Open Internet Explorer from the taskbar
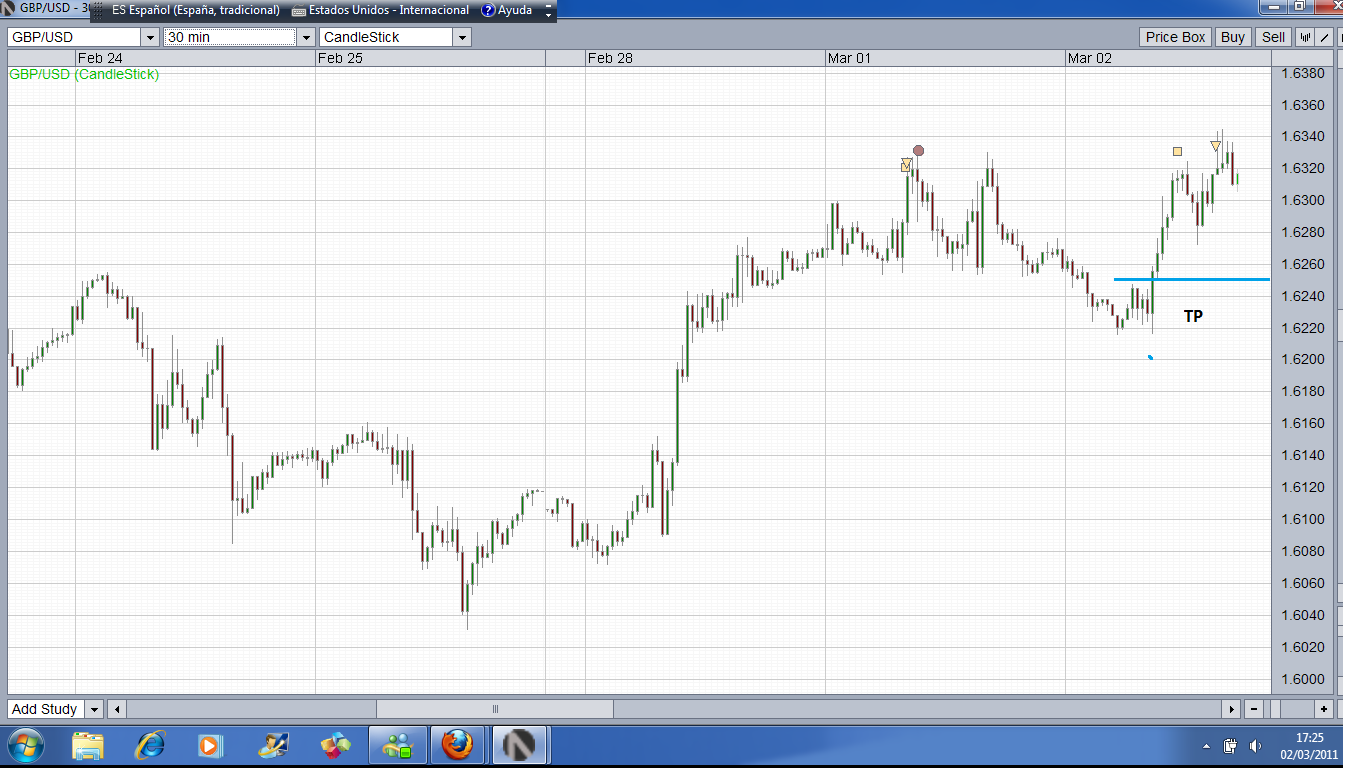This screenshot has height=768, width=1366. click(x=150, y=745)
